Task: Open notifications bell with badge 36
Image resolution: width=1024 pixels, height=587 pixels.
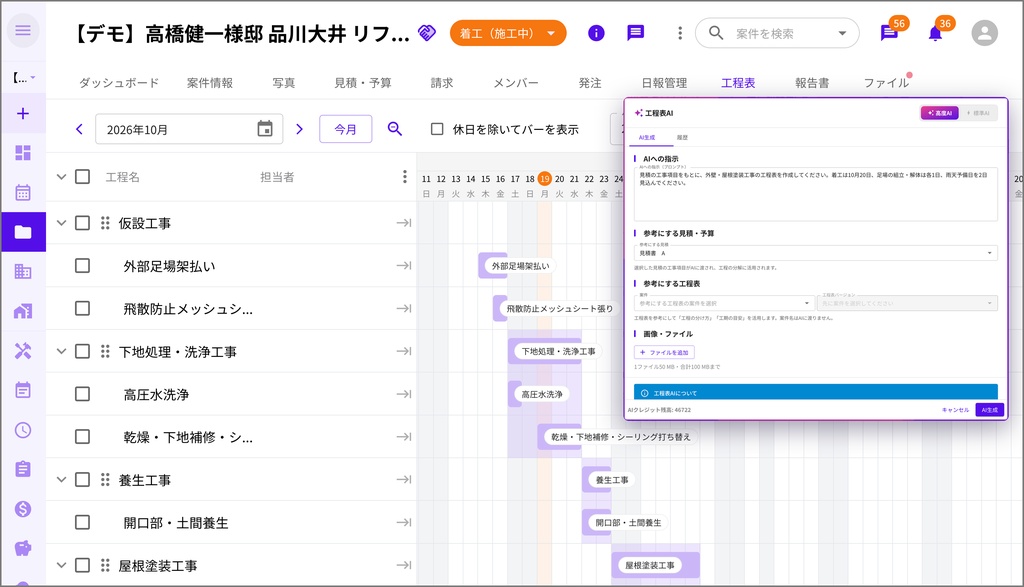Action: [x=935, y=33]
